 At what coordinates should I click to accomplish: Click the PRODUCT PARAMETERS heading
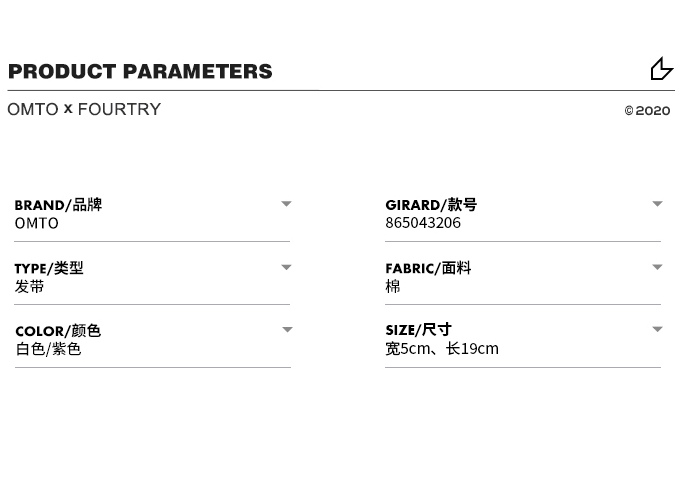(140, 71)
